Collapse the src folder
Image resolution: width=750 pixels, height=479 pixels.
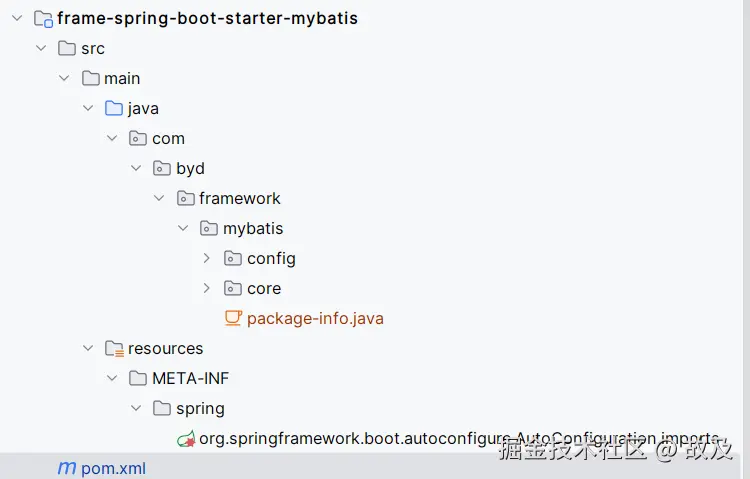pos(41,48)
